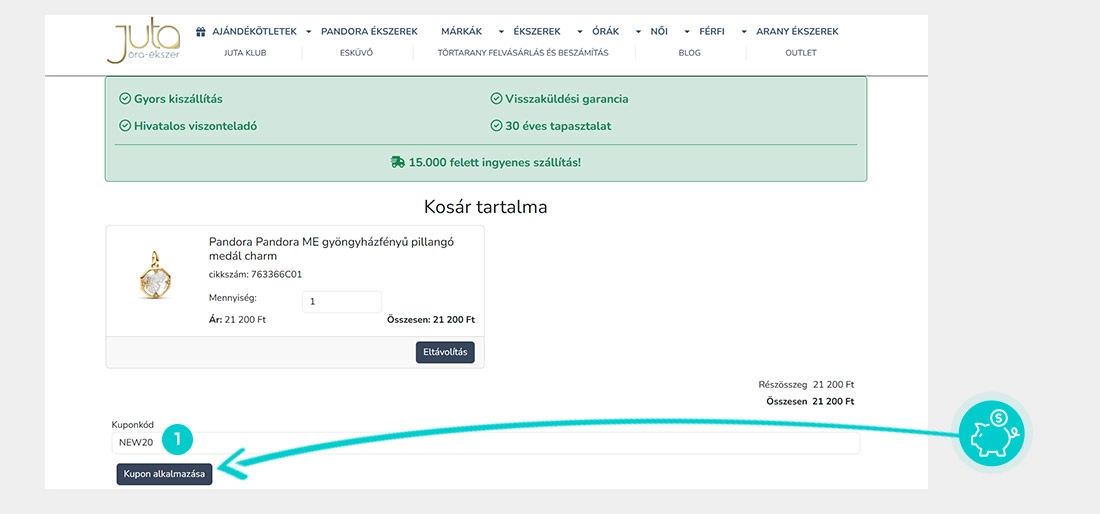Open the Pandora charm product thumbnail

point(155,276)
